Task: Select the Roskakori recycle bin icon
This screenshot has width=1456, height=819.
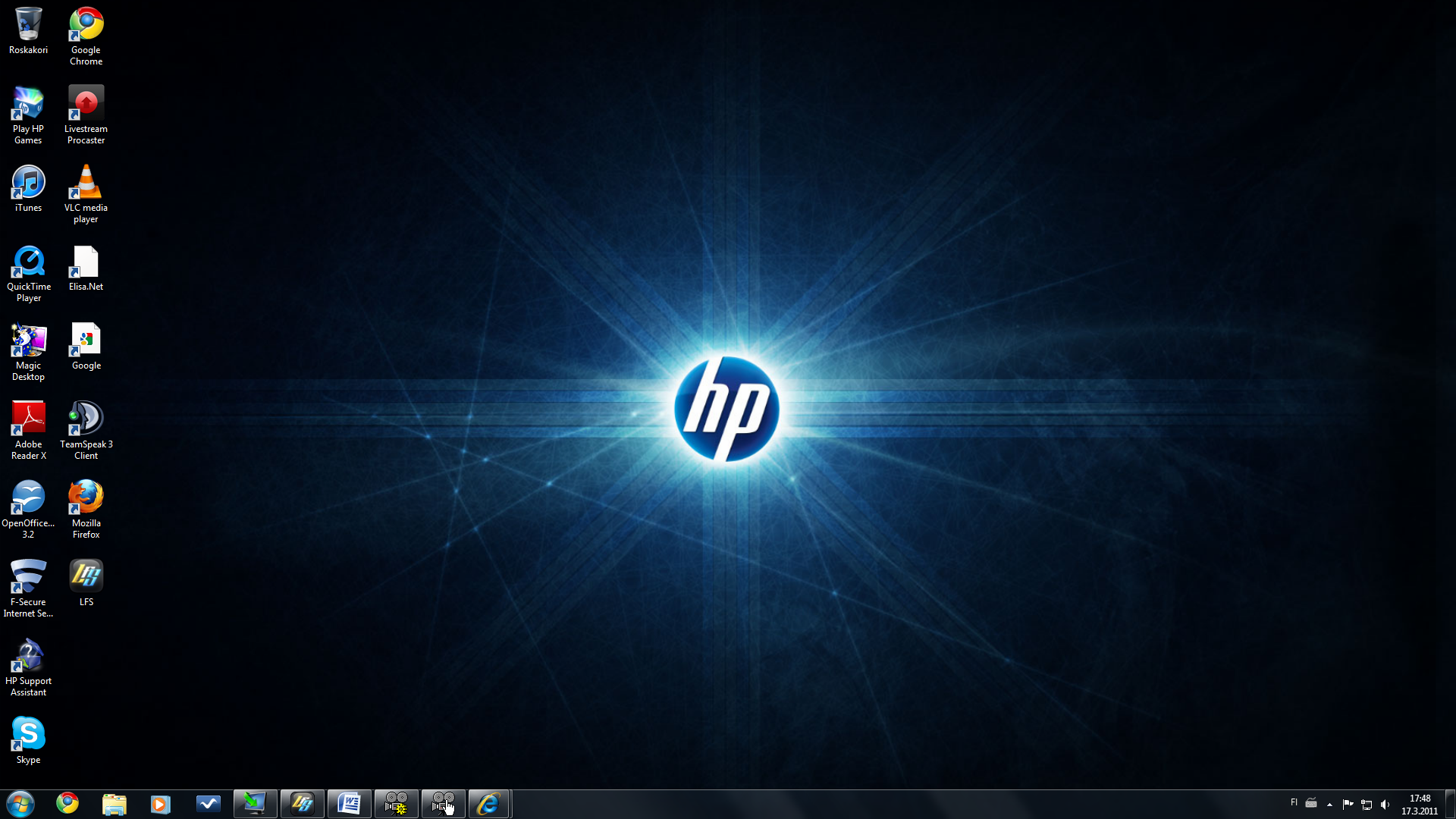Action: coord(28,26)
